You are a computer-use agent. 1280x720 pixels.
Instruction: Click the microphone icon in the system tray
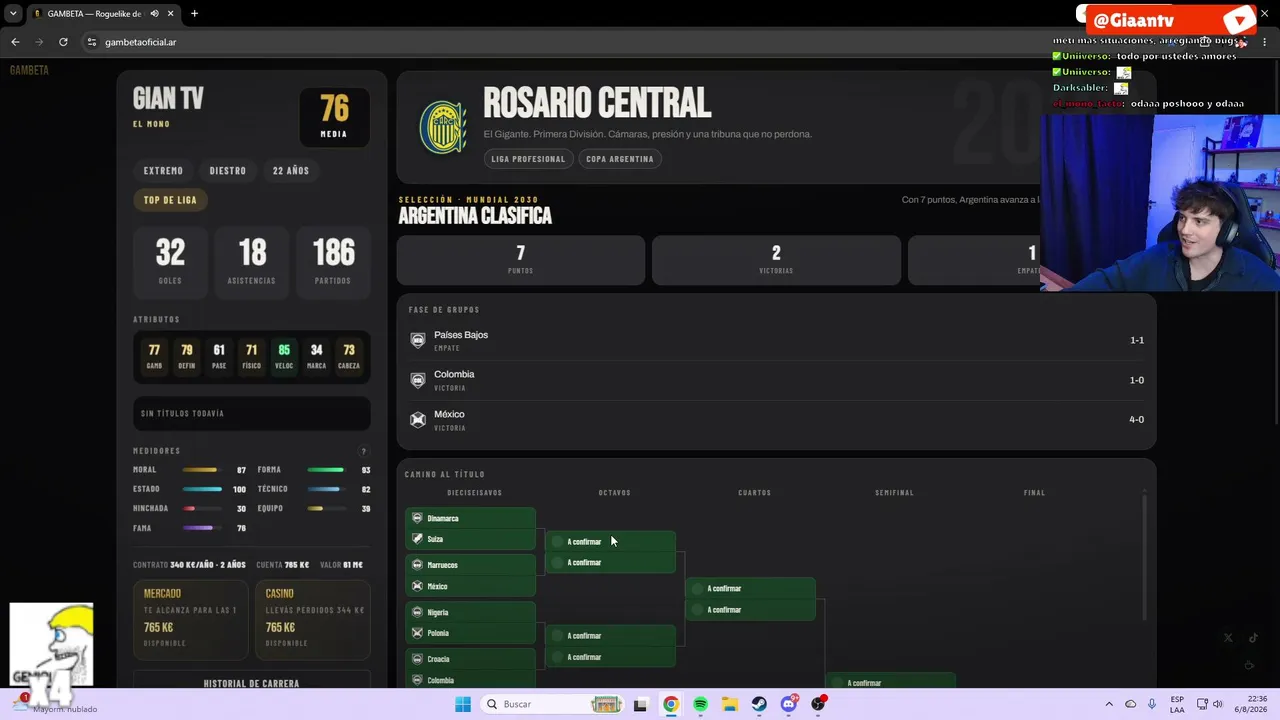(1152, 704)
